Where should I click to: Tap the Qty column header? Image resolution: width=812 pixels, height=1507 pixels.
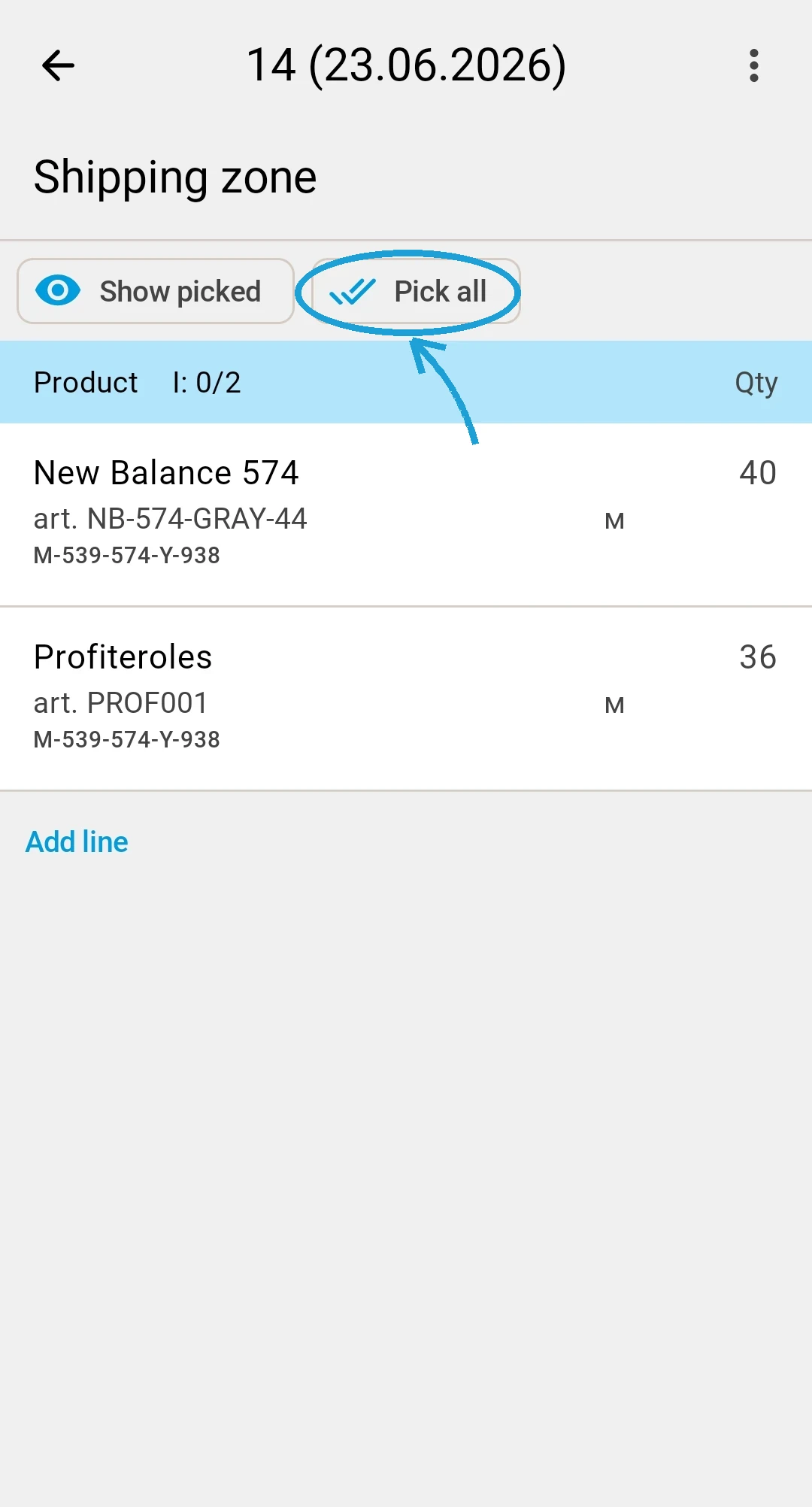coord(756,384)
